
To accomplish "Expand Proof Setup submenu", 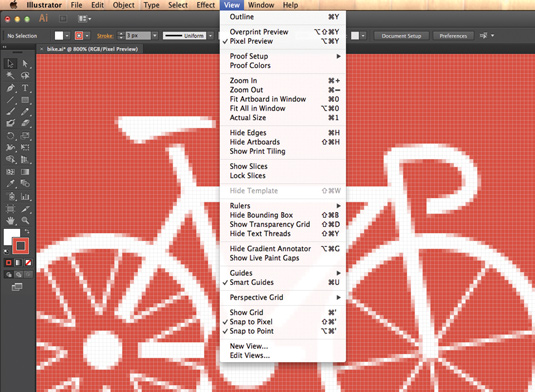I will coord(283,56).
